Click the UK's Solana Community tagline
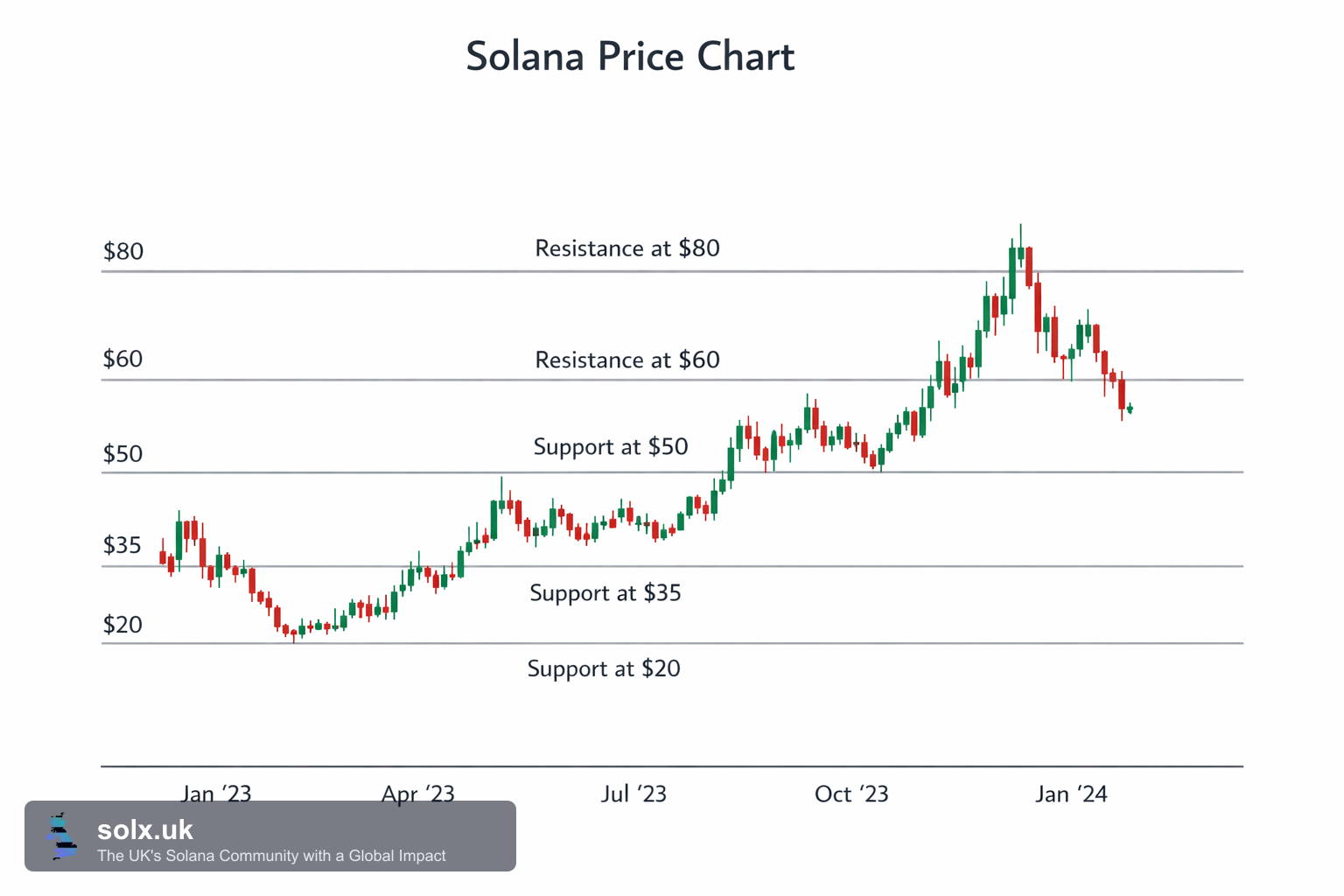This screenshot has height=896, width=1344. 271,856
